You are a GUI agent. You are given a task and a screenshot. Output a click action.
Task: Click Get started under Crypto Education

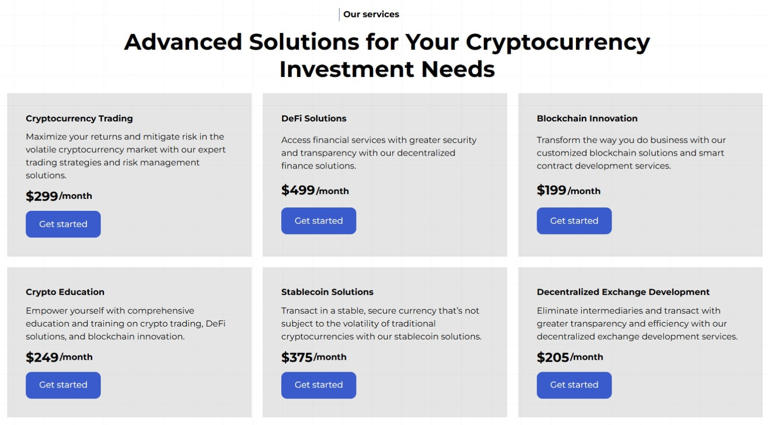coord(63,385)
